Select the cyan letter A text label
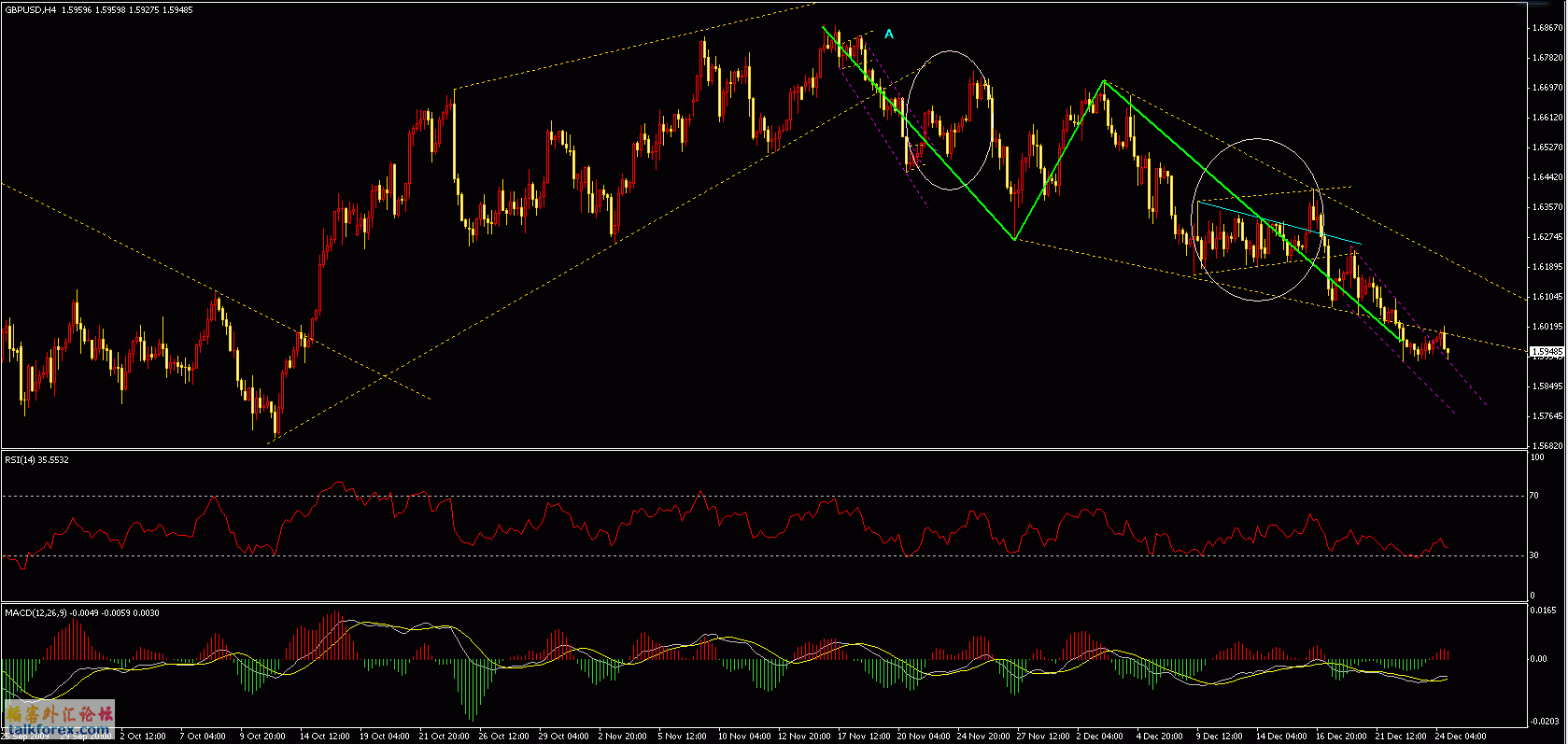Screen dimensions: 1568x744 pyautogui.click(x=889, y=34)
